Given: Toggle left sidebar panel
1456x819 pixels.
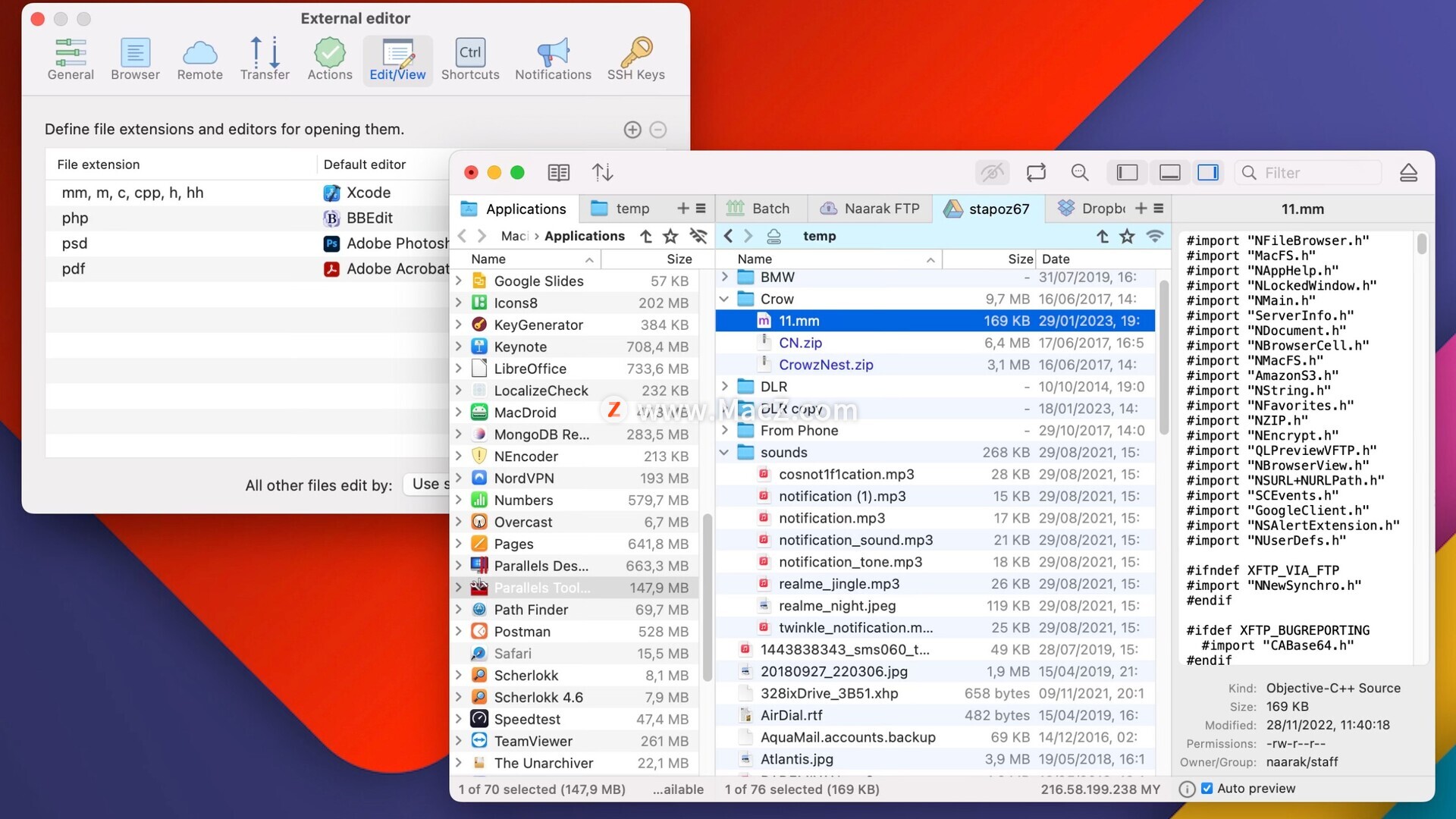Looking at the screenshot, I should click(1127, 173).
